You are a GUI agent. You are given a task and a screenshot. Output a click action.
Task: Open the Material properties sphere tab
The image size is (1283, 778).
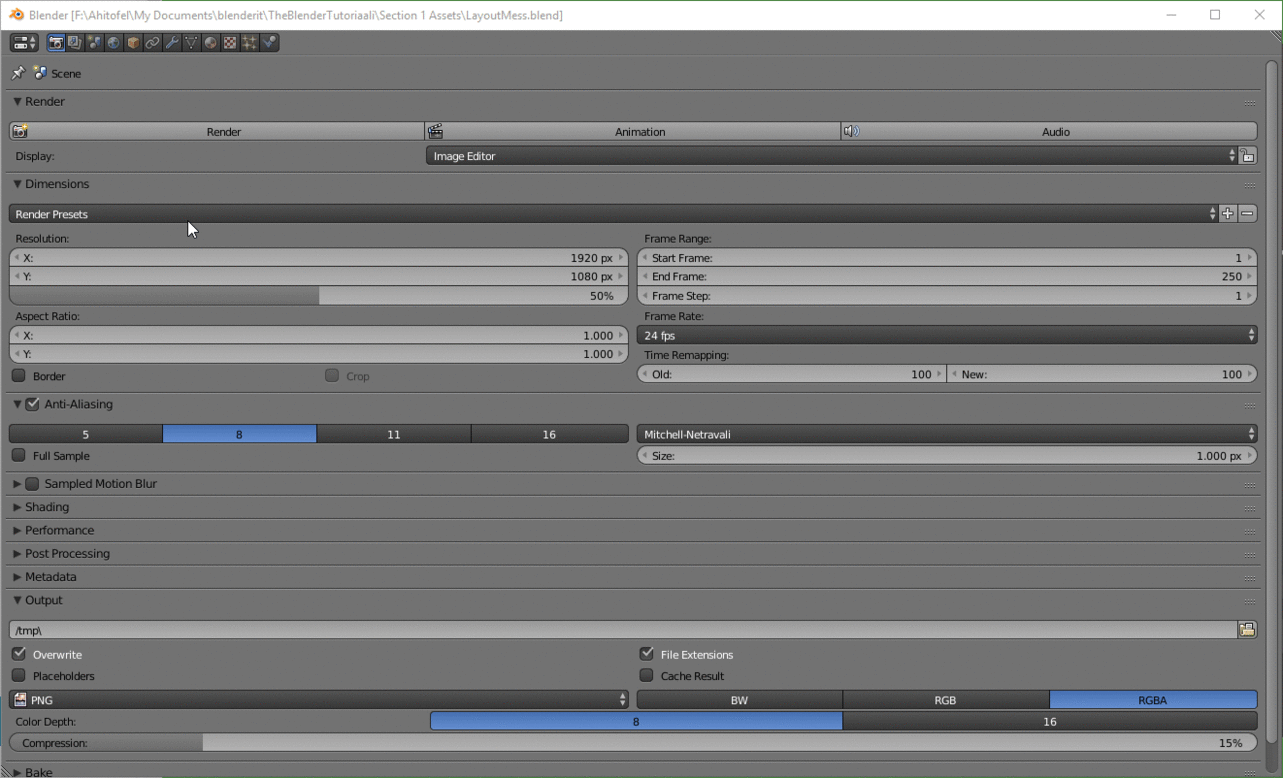point(210,43)
